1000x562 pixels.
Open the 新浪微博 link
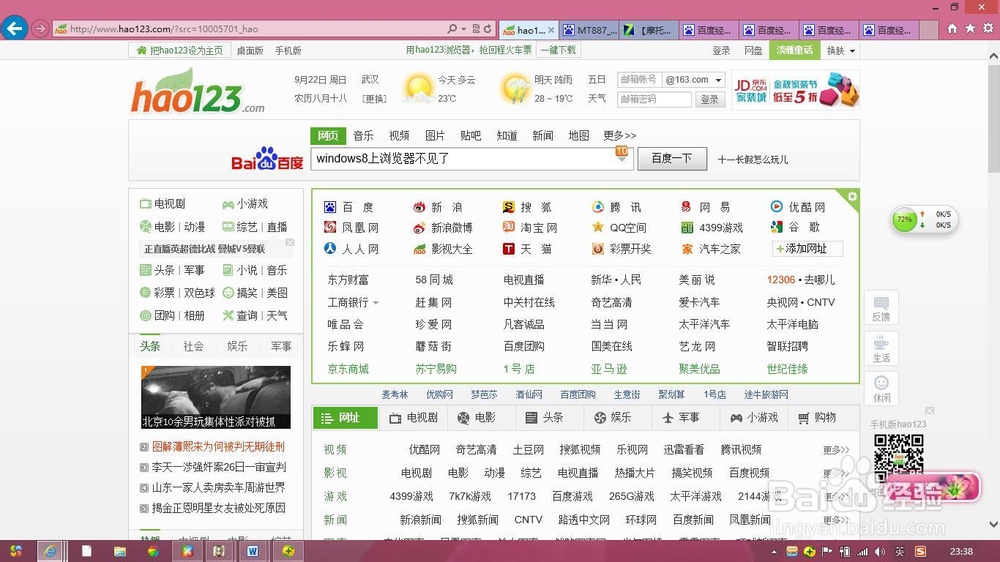click(443, 228)
